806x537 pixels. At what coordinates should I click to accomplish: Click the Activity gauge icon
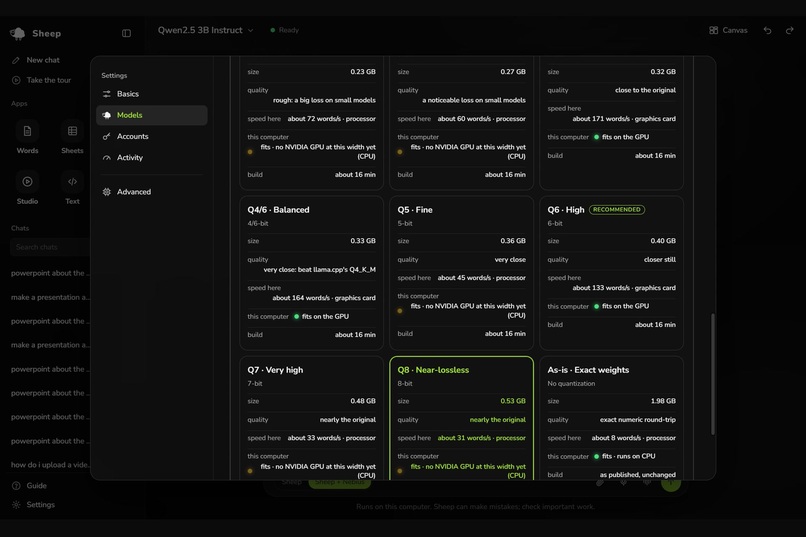(x=107, y=158)
